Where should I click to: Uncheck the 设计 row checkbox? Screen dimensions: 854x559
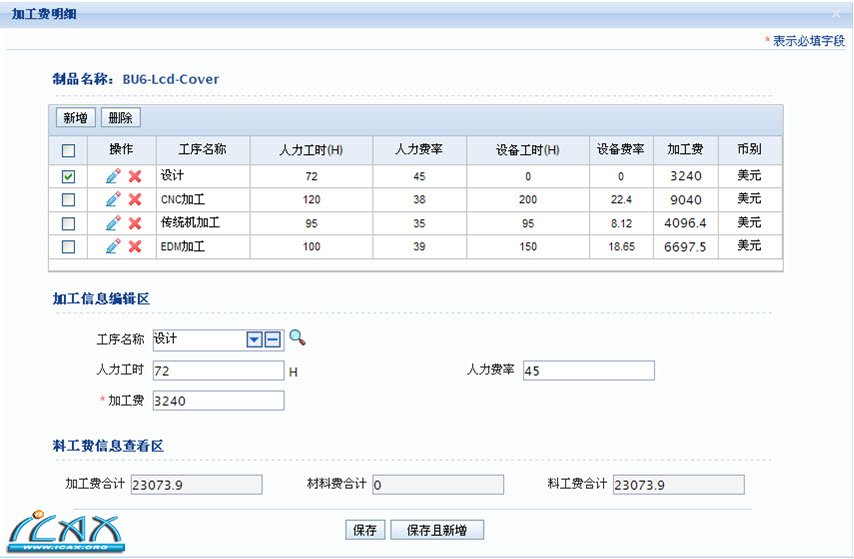pos(68,176)
